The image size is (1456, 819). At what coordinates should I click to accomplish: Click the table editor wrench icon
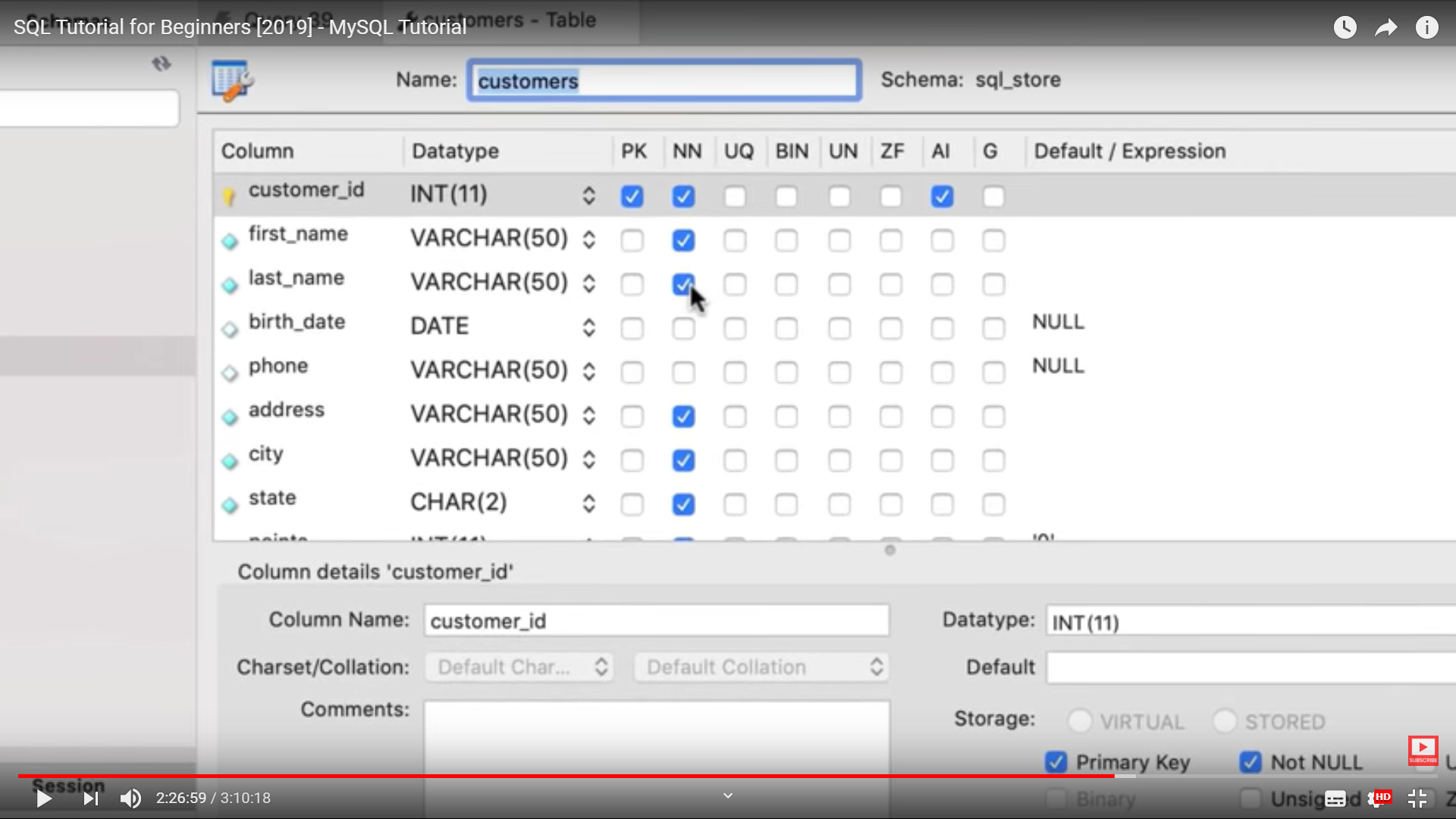click(232, 80)
